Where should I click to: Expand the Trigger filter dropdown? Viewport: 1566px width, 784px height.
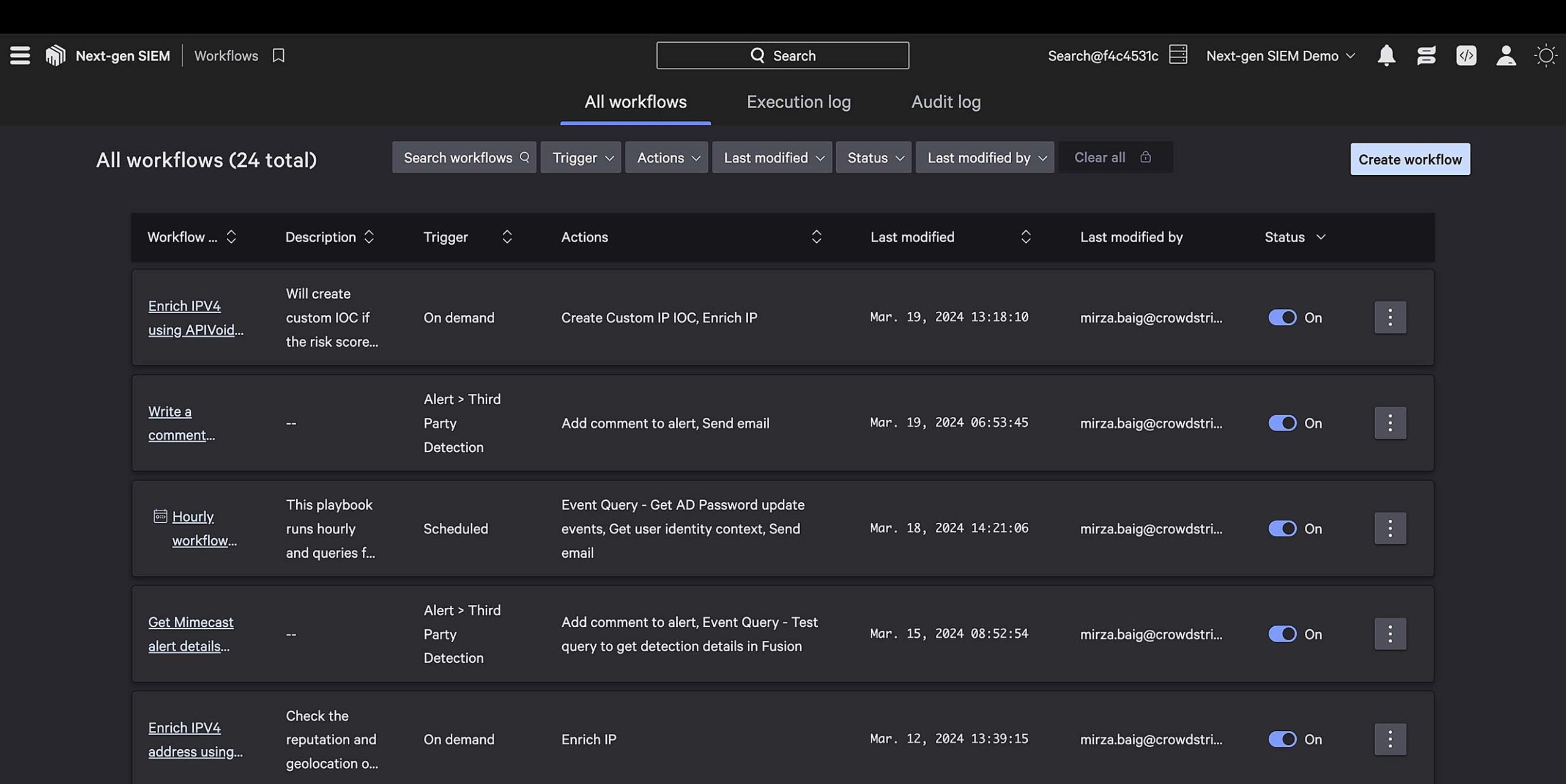tap(581, 158)
